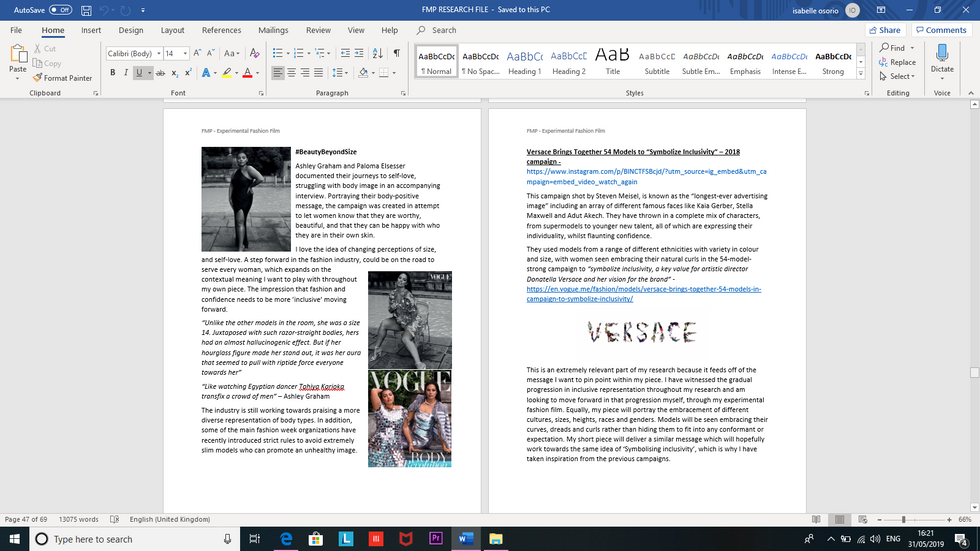Apply the Heading 1 style
Viewport: 980px width, 551px height.
524,62
